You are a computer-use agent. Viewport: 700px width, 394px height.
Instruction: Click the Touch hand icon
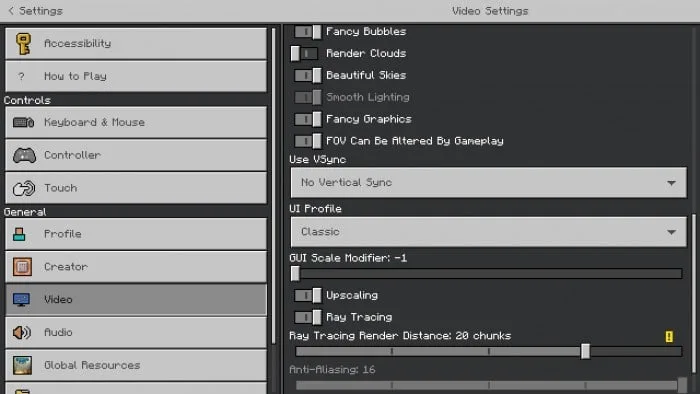24,188
